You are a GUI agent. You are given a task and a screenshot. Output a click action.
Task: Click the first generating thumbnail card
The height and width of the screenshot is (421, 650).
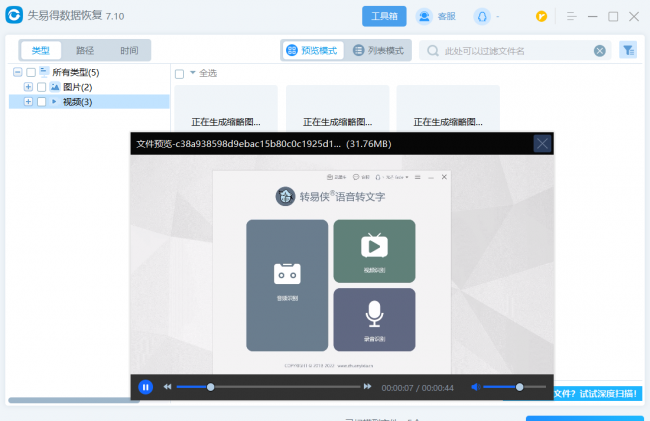tap(226, 109)
